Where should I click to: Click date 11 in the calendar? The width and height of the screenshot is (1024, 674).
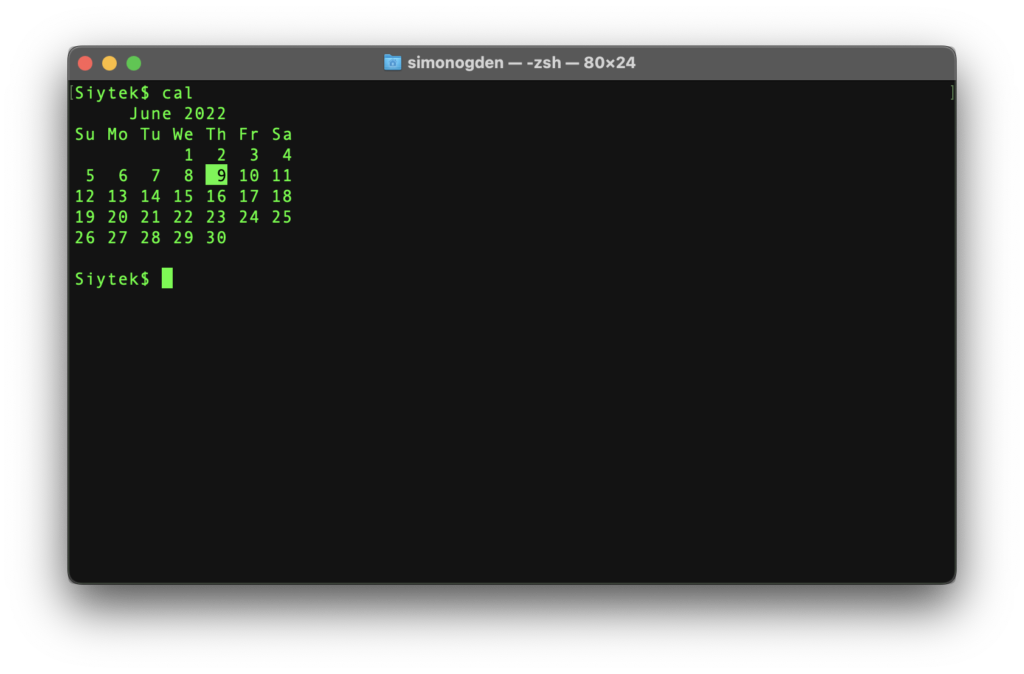[281, 176]
